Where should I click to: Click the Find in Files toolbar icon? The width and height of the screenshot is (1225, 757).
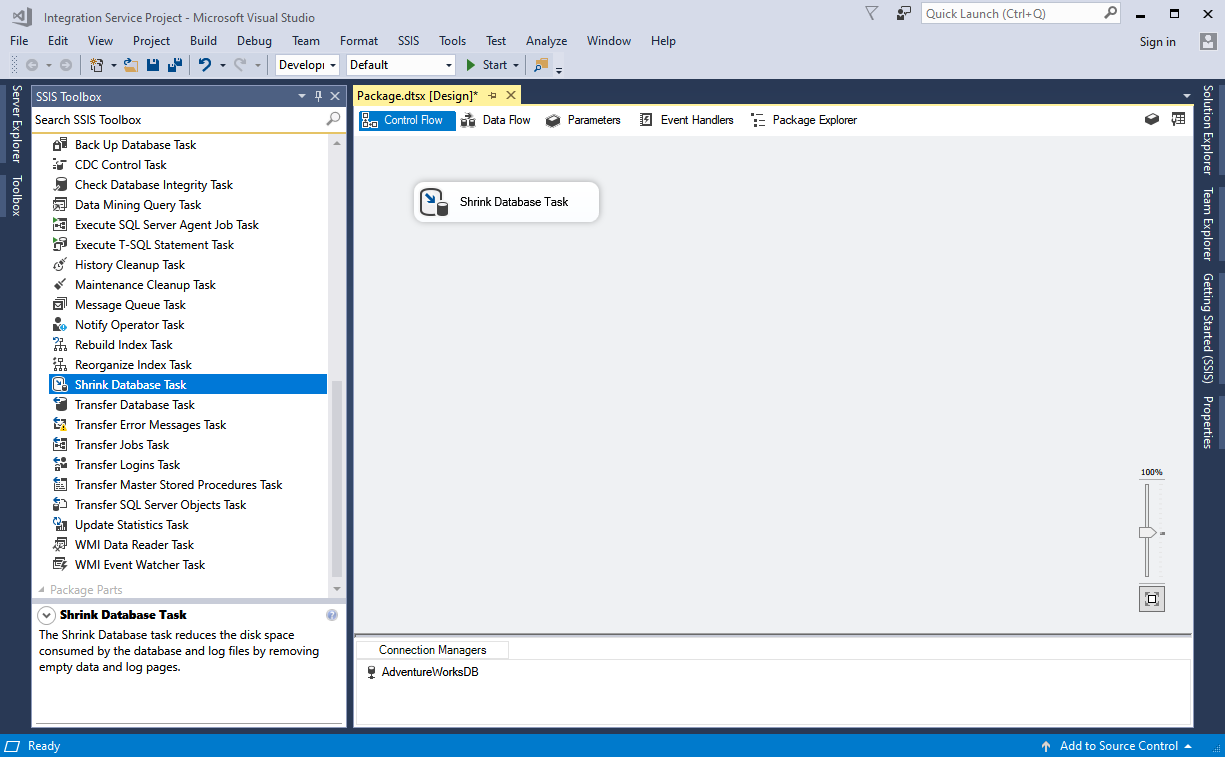[541, 65]
